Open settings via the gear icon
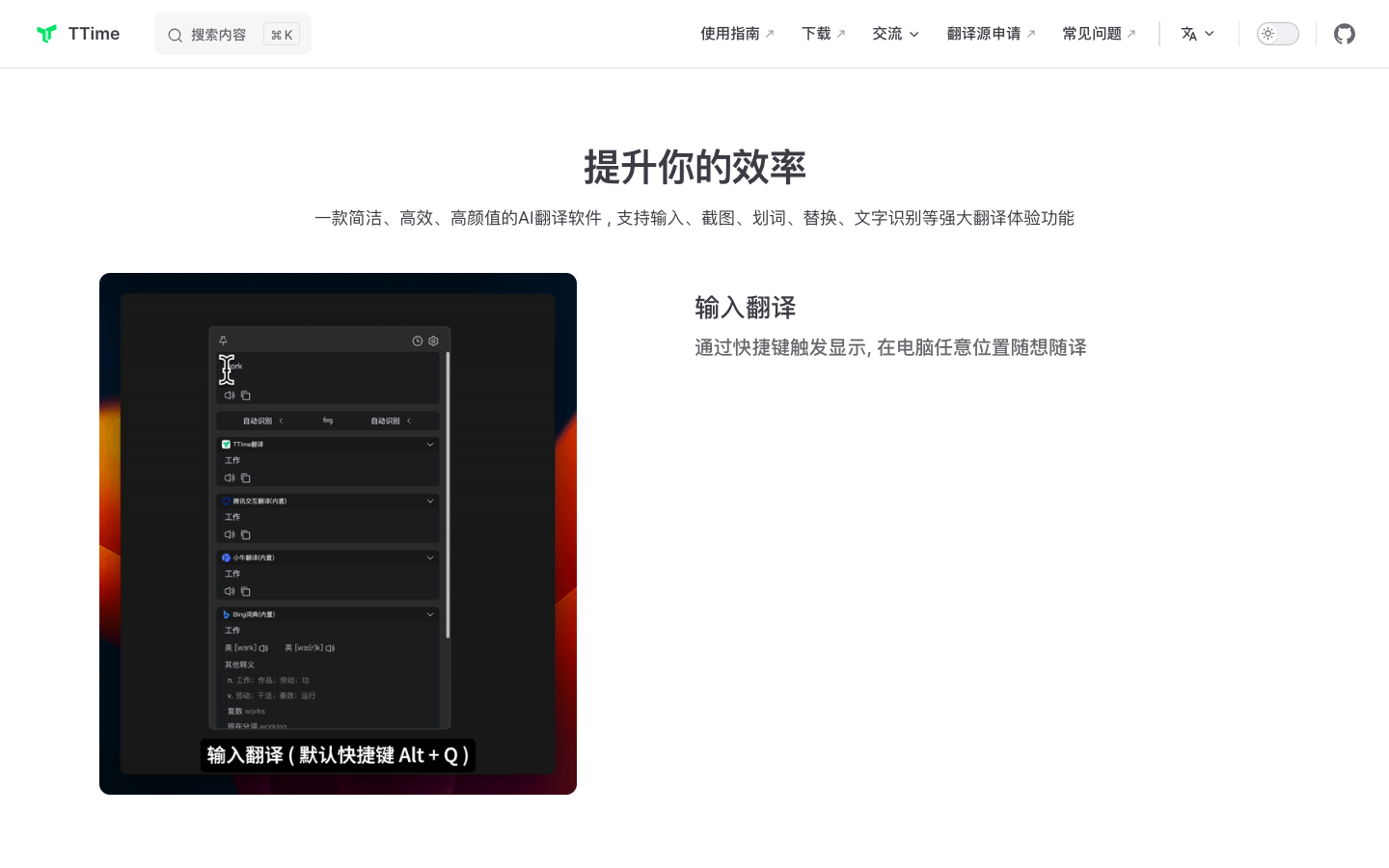Screen dimensions: 1389x868 (x=433, y=341)
